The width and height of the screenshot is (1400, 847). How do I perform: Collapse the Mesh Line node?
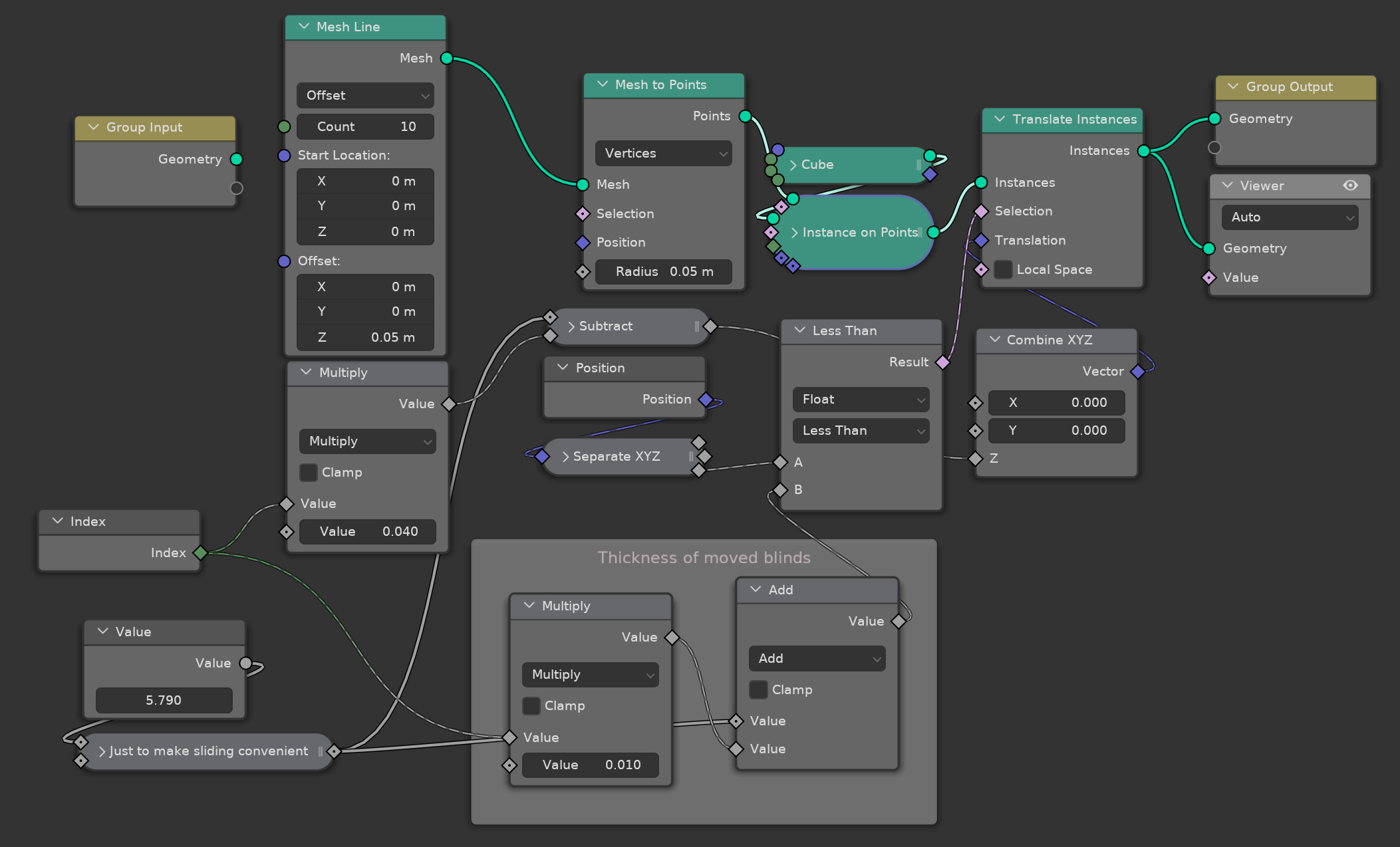tap(304, 27)
